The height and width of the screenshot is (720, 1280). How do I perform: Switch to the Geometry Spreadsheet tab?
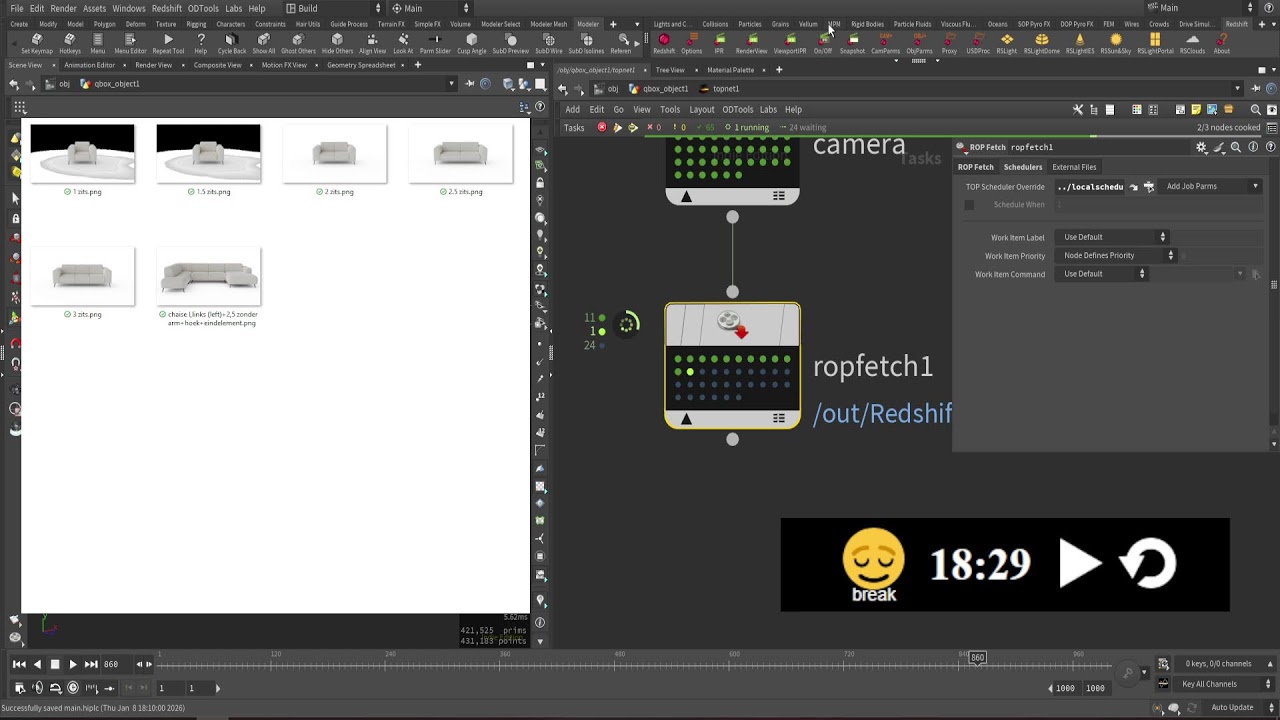[x=361, y=65]
